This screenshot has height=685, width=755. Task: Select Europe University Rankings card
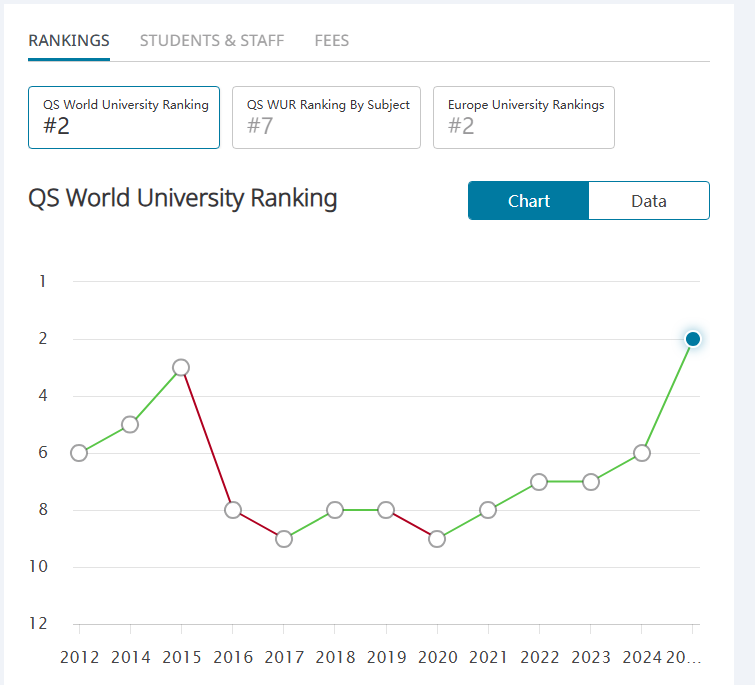point(524,117)
